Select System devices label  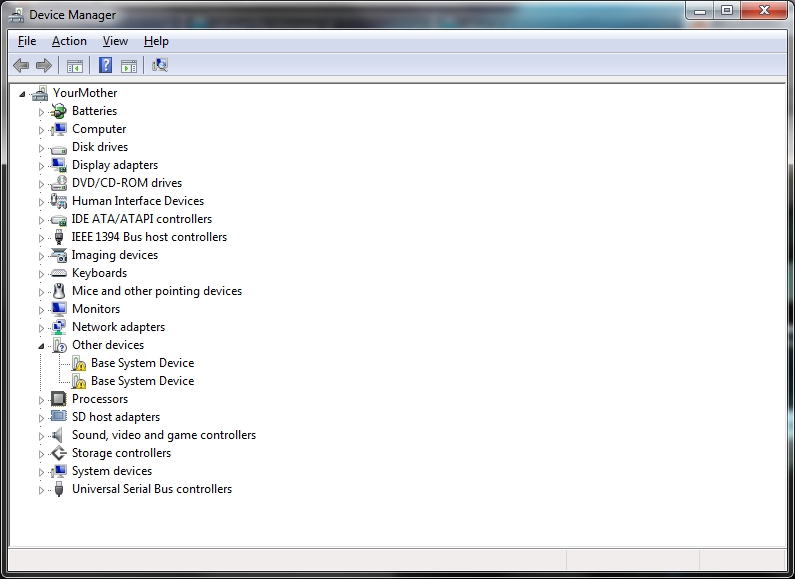click(x=112, y=471)
